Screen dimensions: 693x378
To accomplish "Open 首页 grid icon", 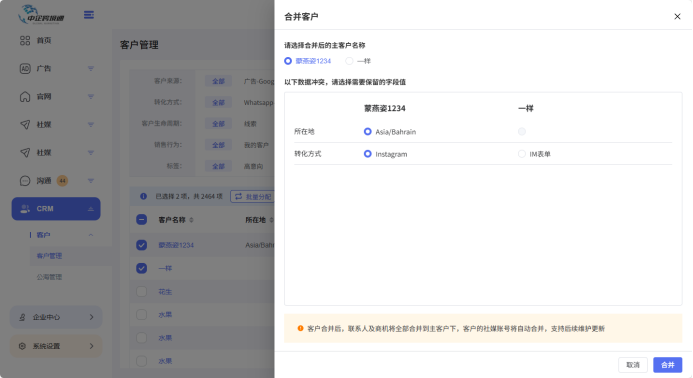I will tap(25, 41).
